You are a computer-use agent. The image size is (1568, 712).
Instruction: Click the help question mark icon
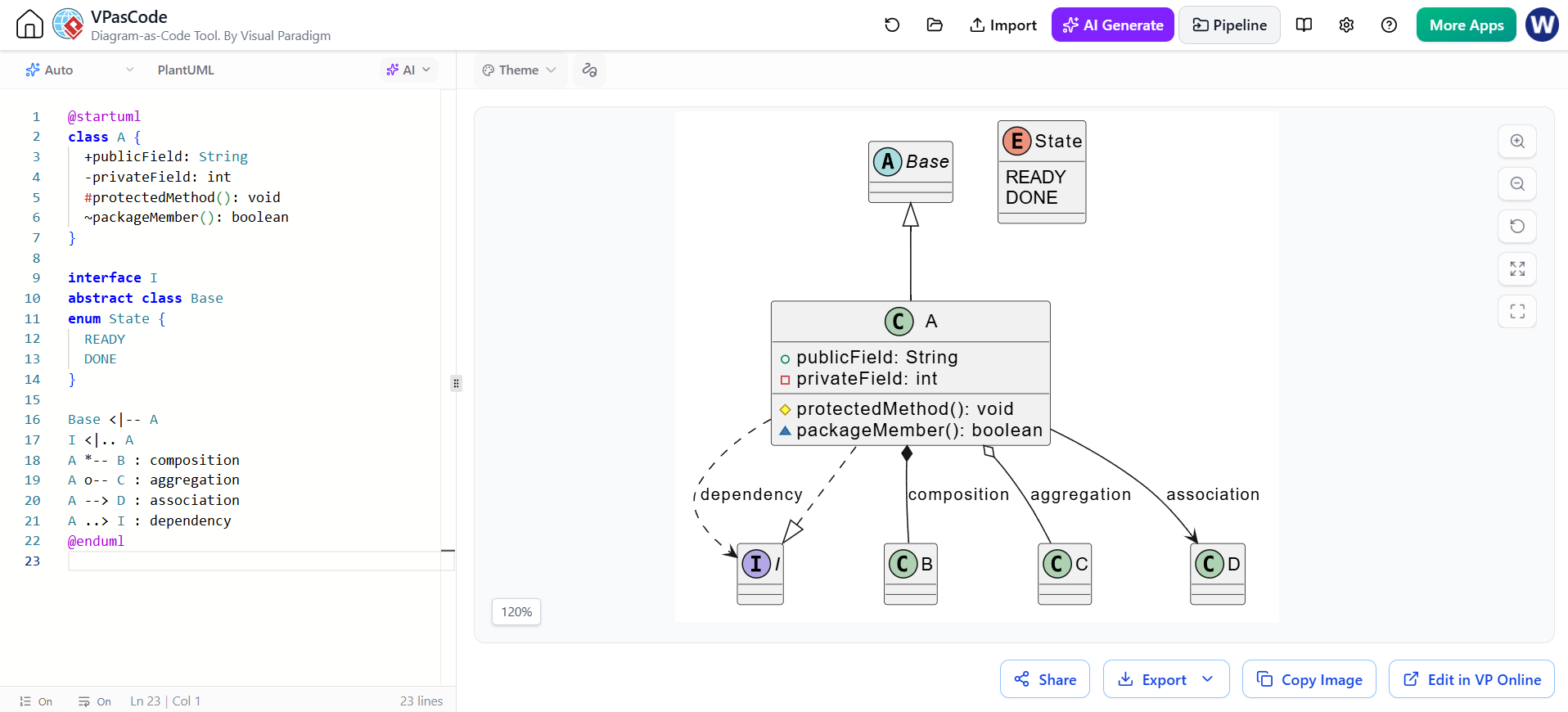point(1389,25)
